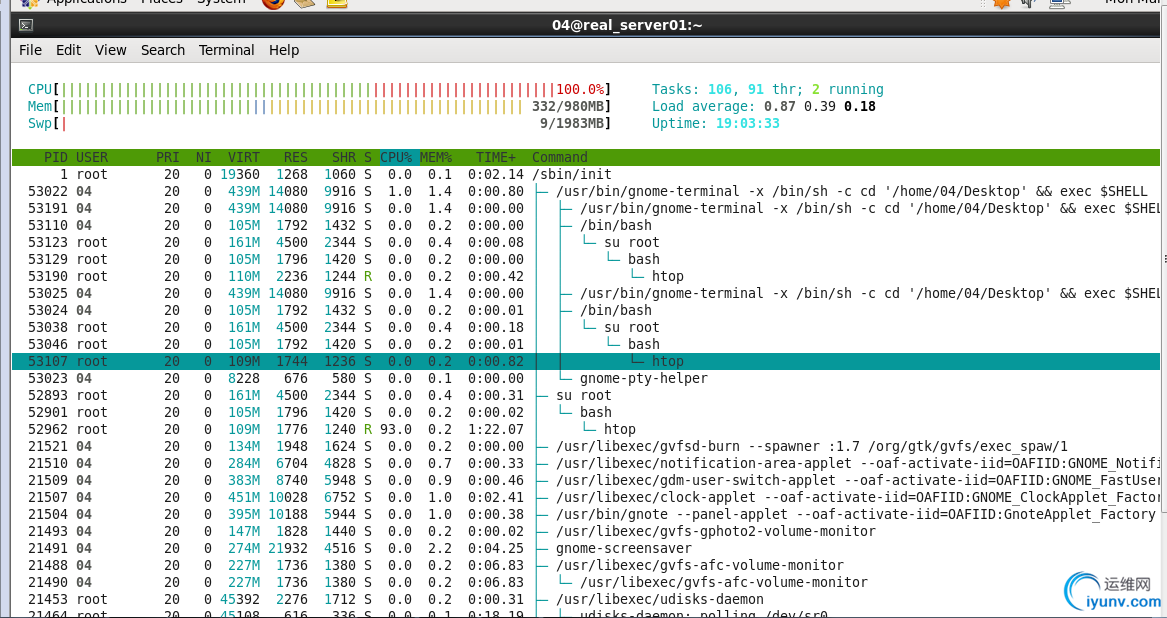Click the Uptime 19:03:33 text
This screenshot has width=1167, height=618.
(x=715, y=124)
